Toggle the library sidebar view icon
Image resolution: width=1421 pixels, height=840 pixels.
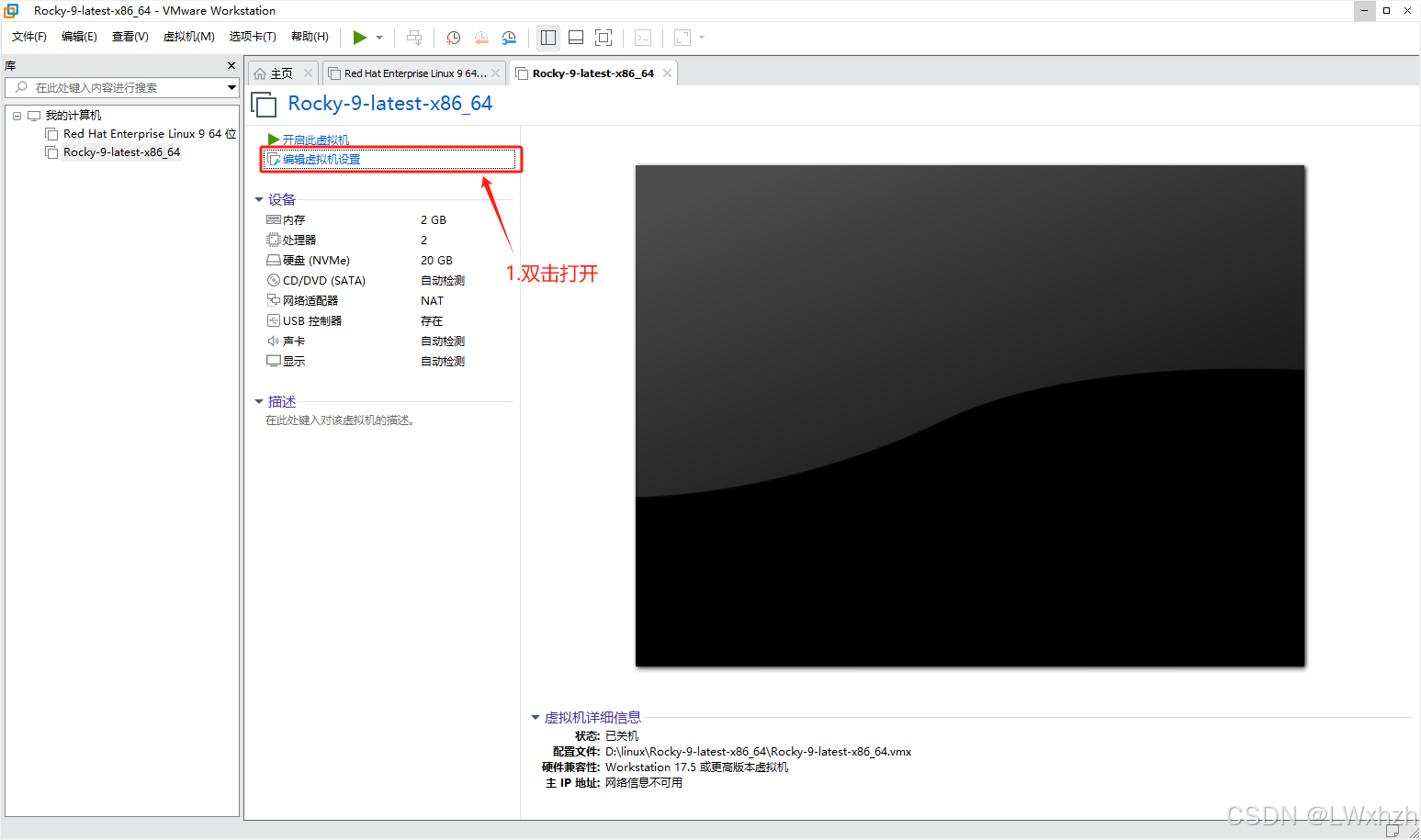click(x=548, y=38)
